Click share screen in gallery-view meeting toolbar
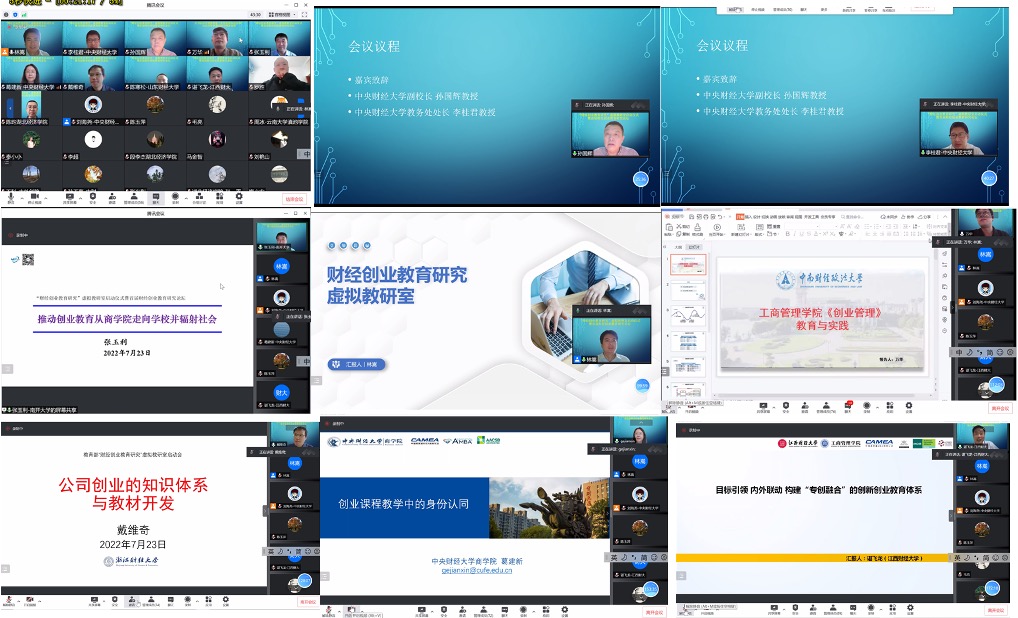Image resolution: width=1018 pixels, height=618 pixels. 69,197
